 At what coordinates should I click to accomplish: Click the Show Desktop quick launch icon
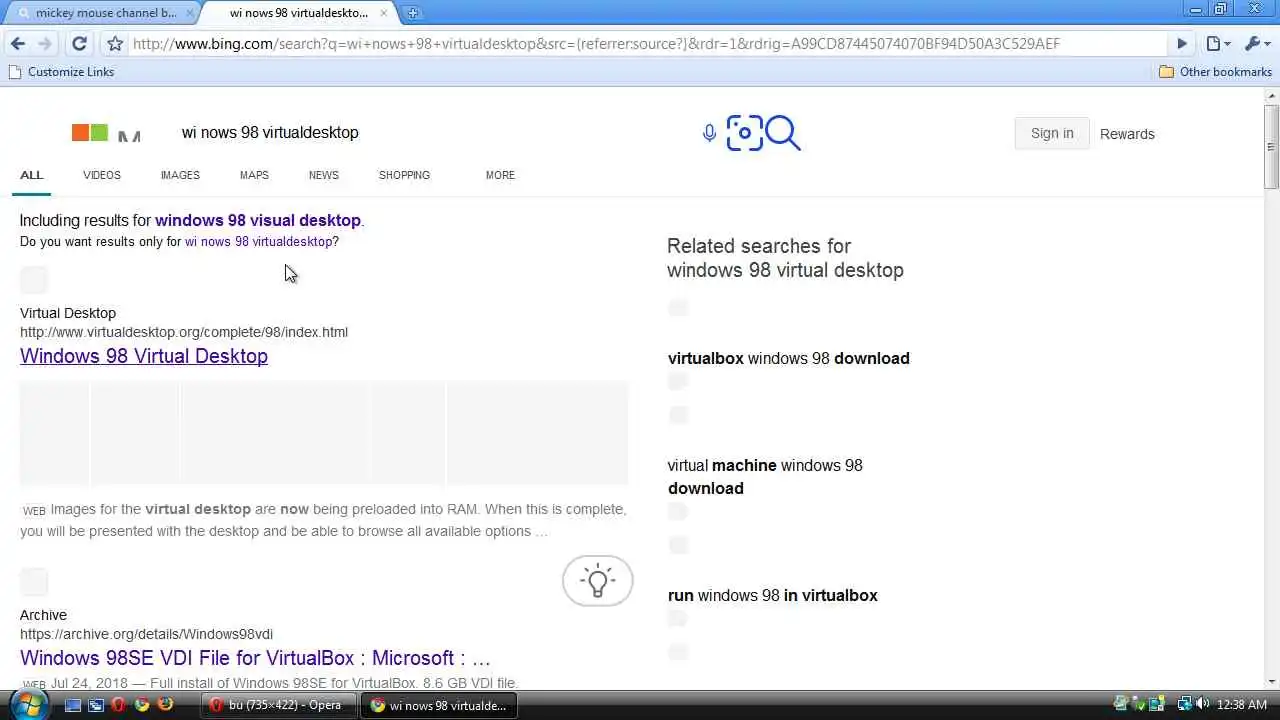click(73, 705)
